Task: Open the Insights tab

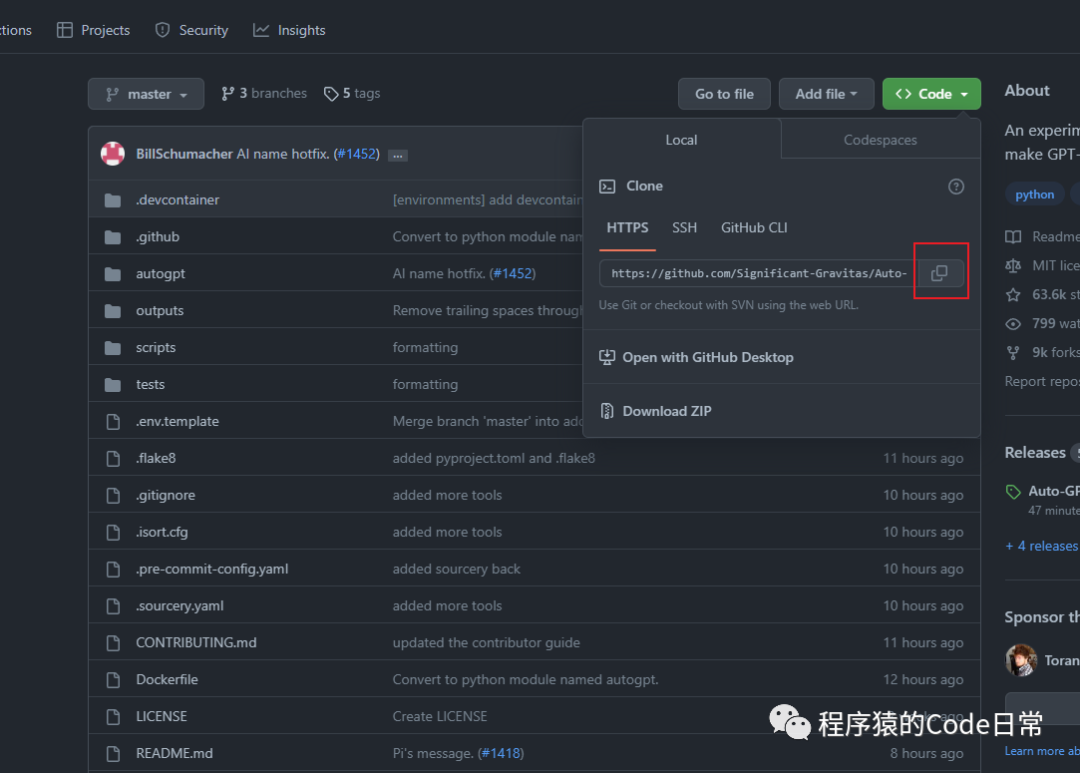Action: click(289, 30)
